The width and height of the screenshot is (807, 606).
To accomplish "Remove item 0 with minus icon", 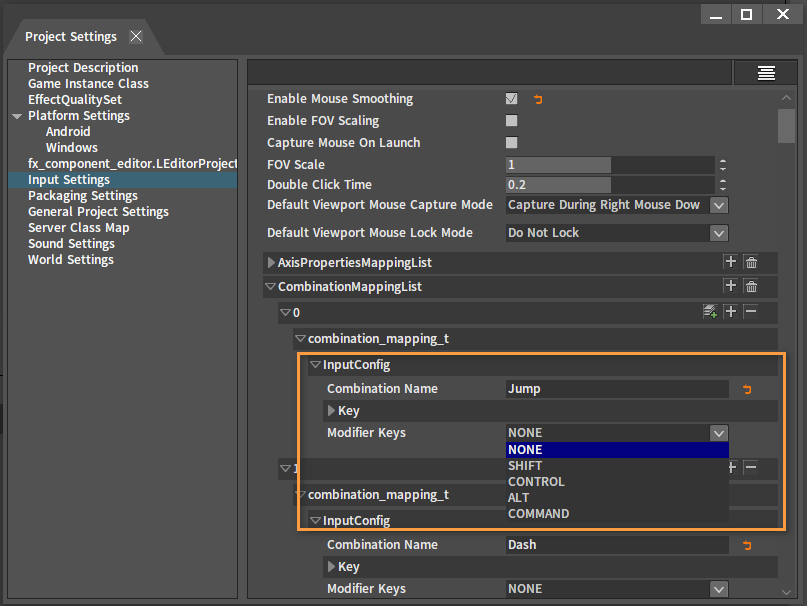I will (x=751, y=311).
